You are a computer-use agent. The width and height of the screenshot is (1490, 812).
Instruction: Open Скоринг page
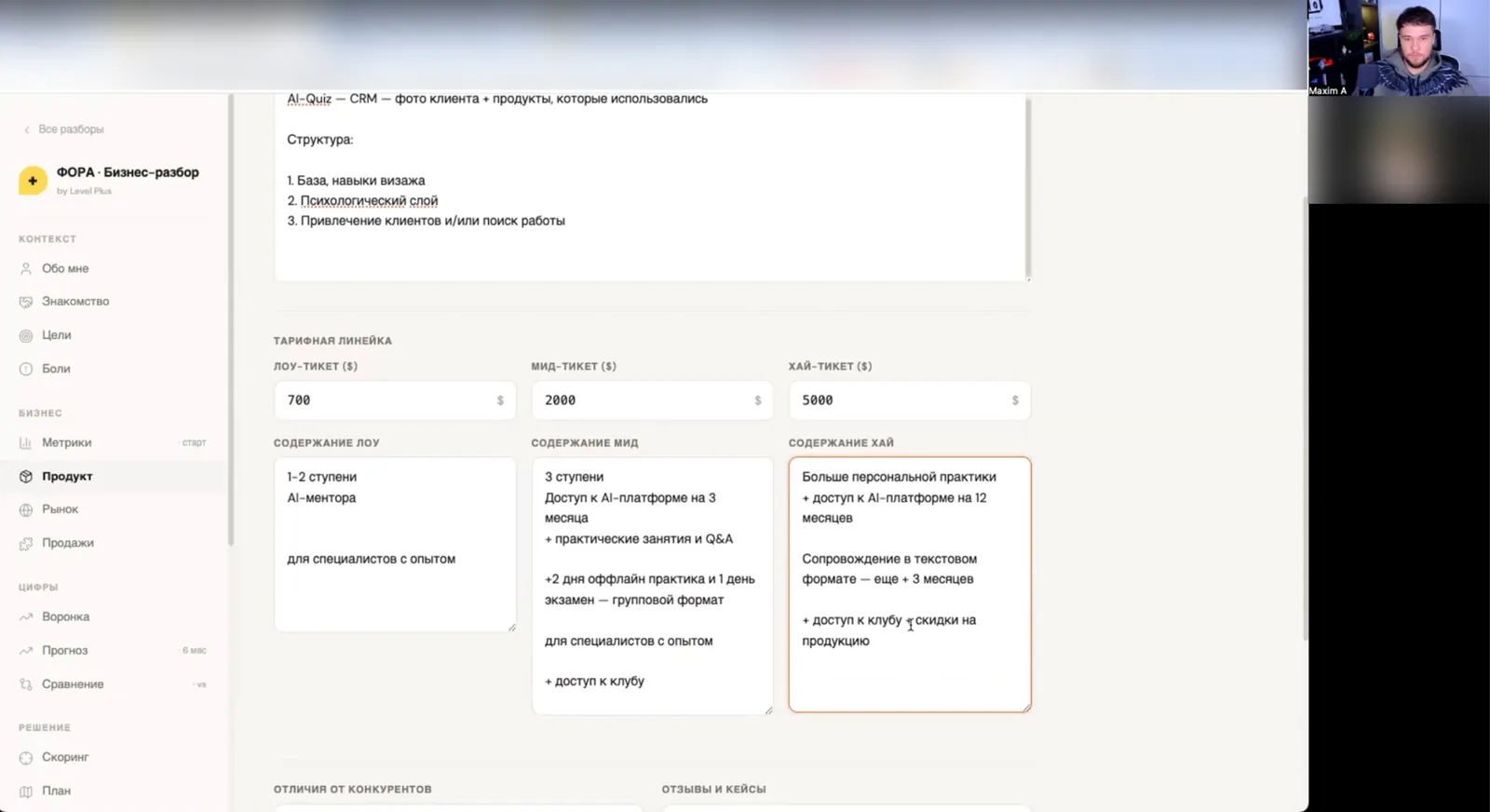[x=65, y=757]
